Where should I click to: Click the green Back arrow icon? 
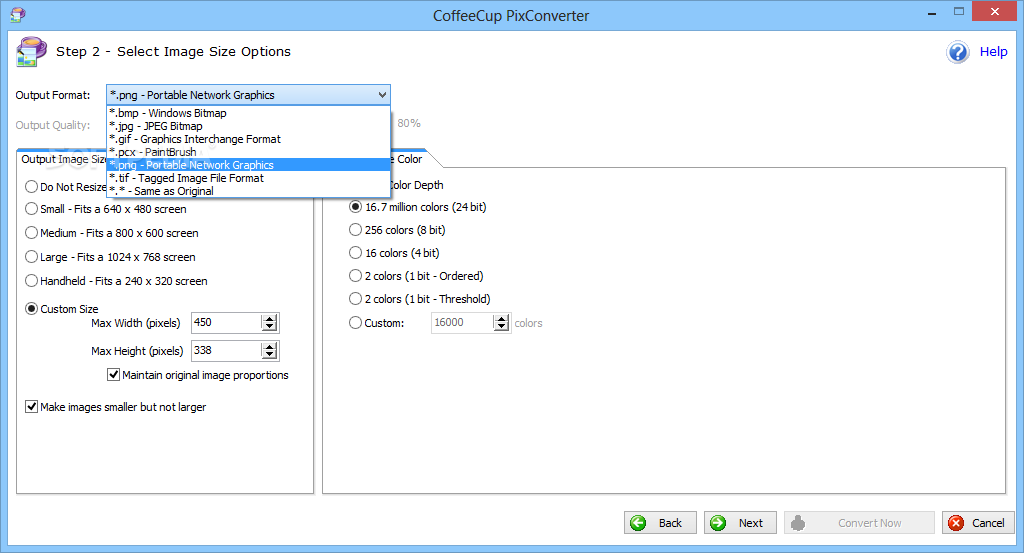coord(639,523)
